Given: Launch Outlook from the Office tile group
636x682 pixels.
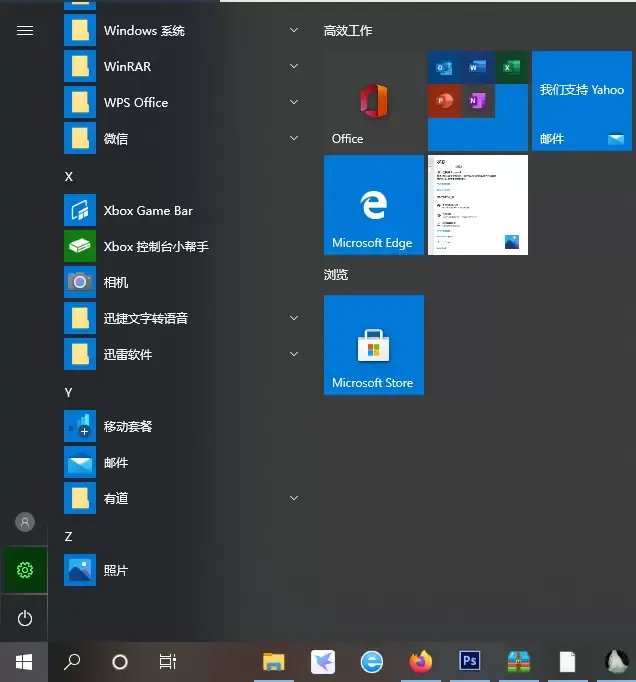Looking at the screenshot, I should pyautogui.click(x=444, y=67).
